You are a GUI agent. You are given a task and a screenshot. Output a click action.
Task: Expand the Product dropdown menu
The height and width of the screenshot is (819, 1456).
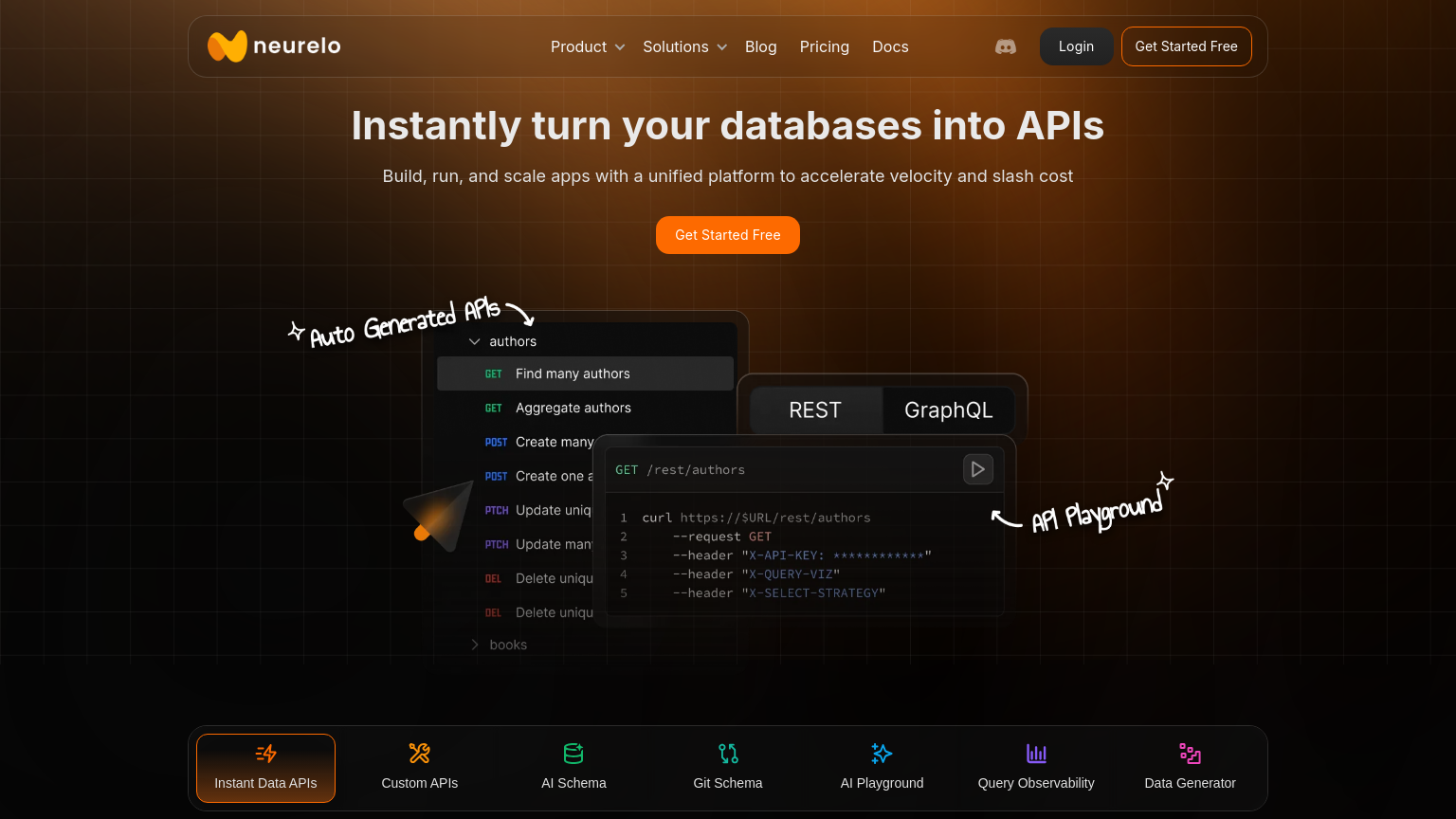[x=588, y=46]
